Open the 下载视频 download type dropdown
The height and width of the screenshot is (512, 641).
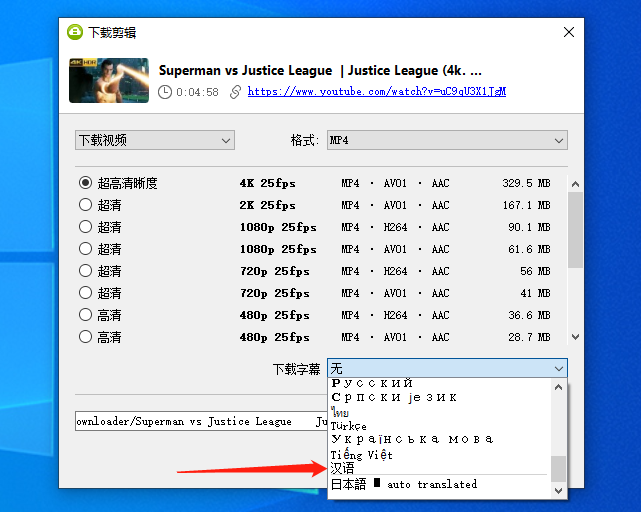155,140
